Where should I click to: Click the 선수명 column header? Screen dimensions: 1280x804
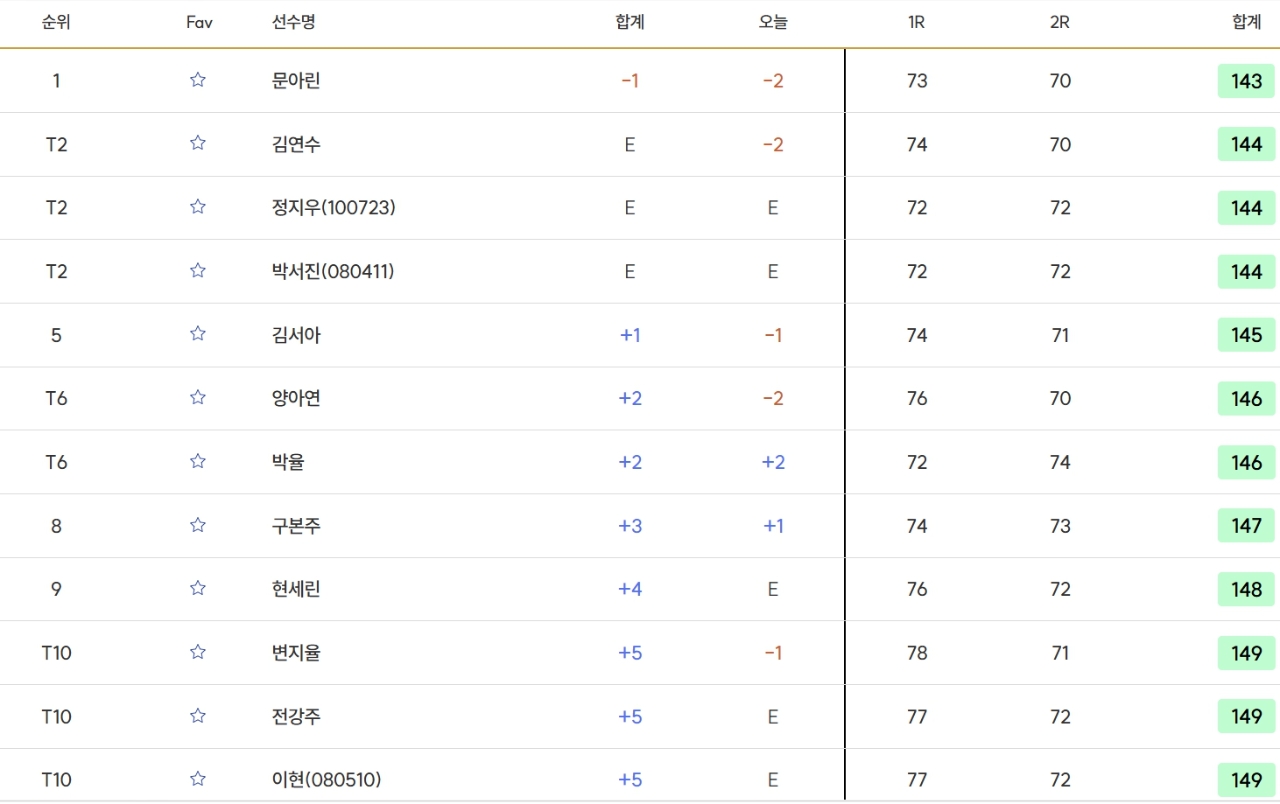(x=293, y=23)
